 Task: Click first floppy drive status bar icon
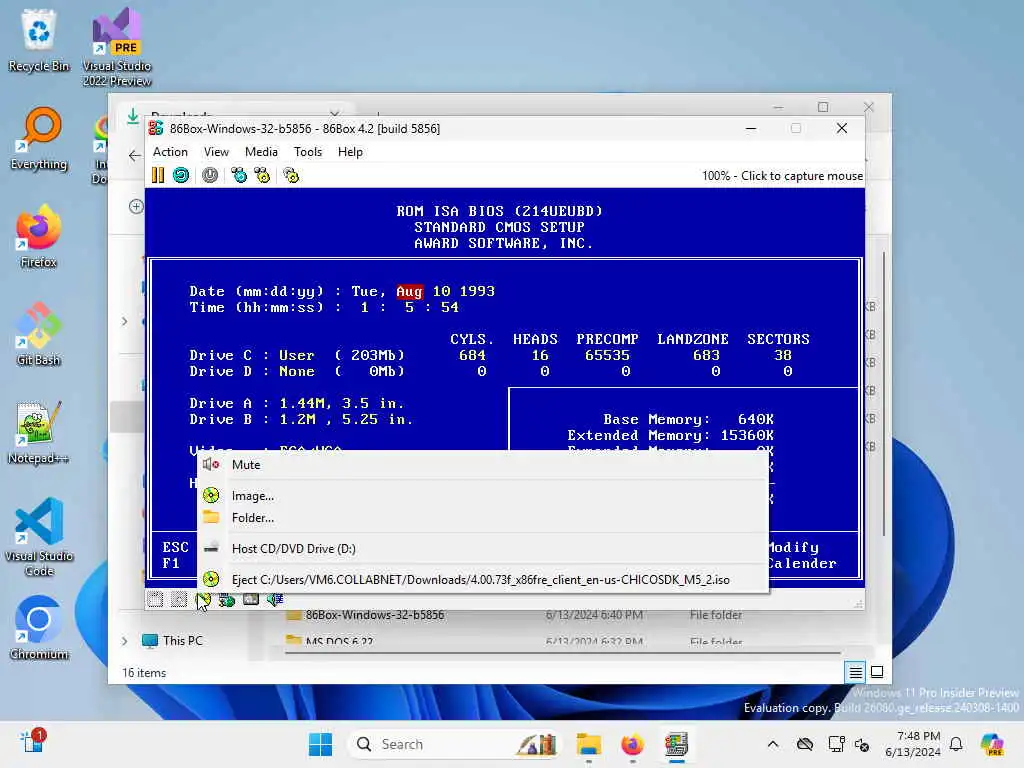(155, 600)
